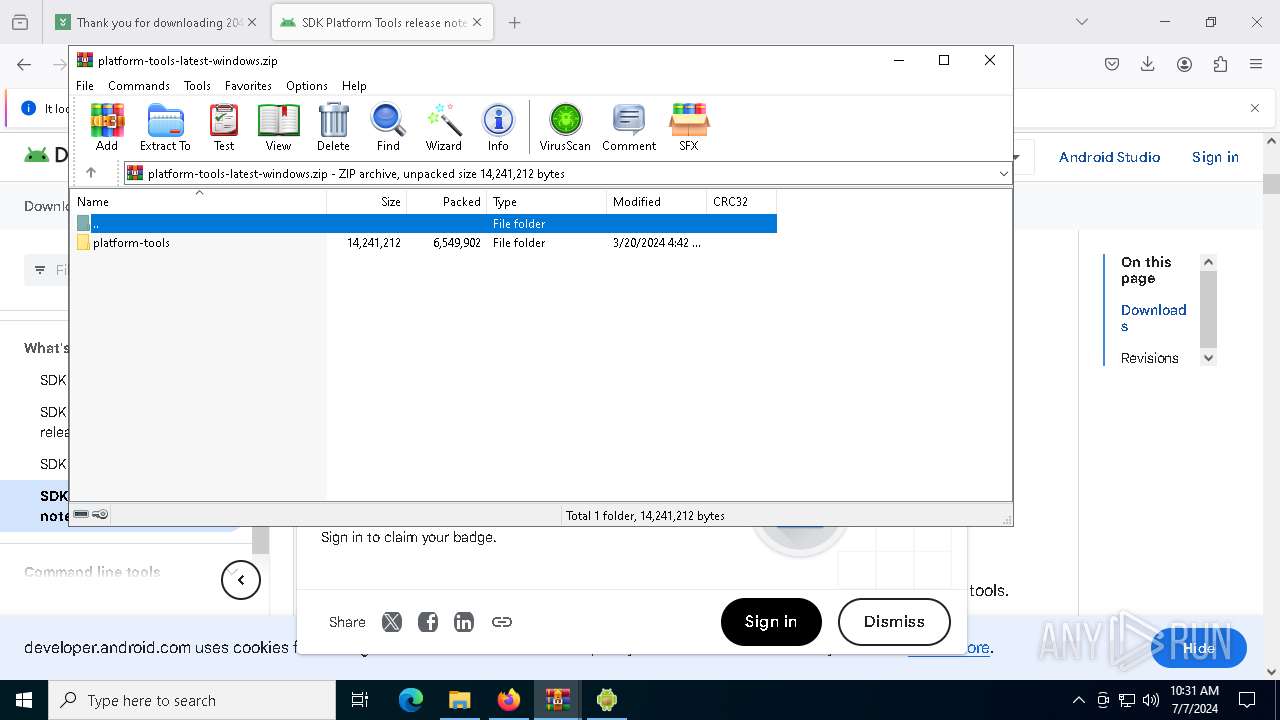Open the browser Downloads panel

tap(1148, 64)
